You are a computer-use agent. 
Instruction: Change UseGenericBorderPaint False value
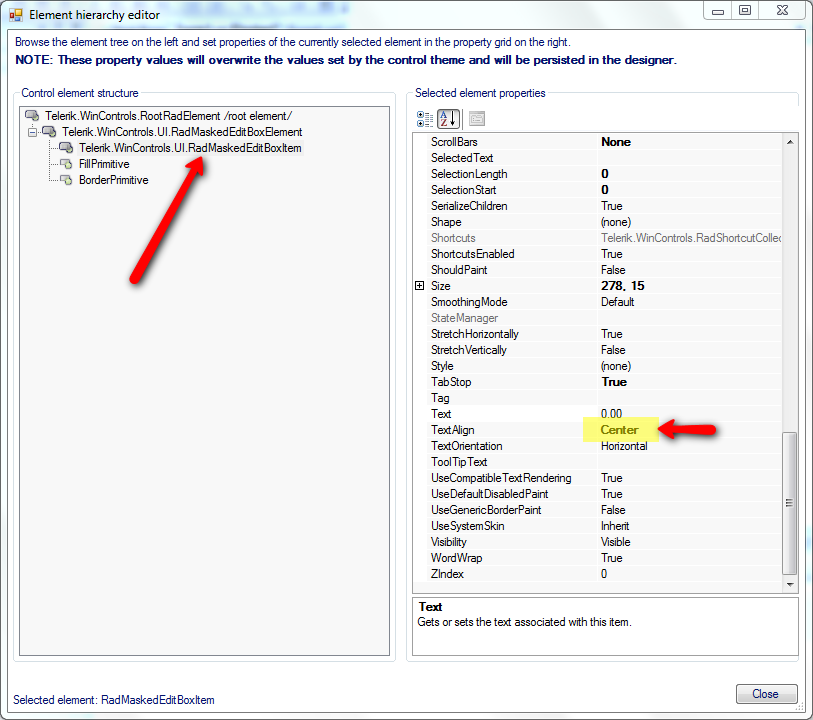coord(690,511)
